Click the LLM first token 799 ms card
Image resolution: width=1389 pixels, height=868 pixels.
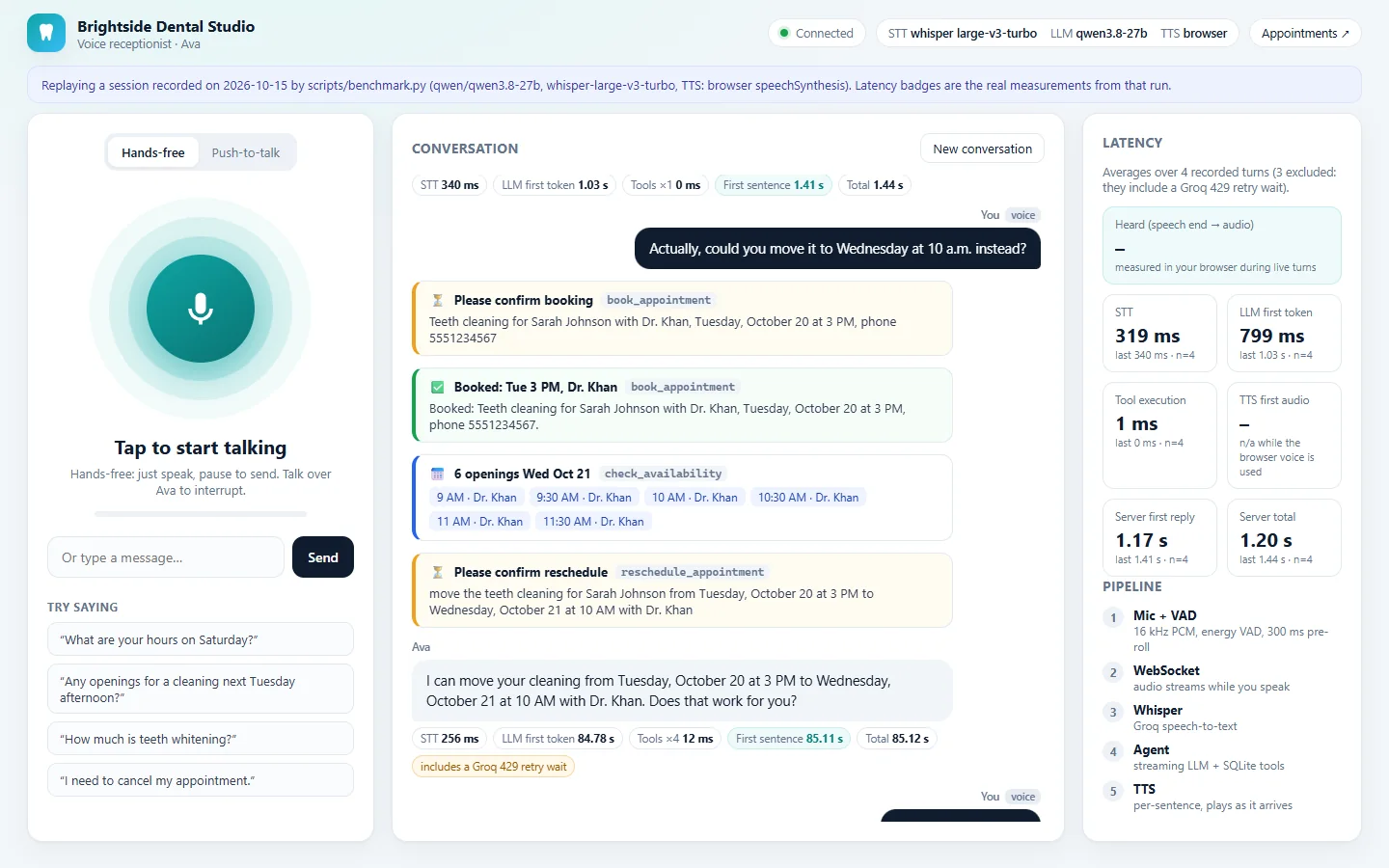1284,334
